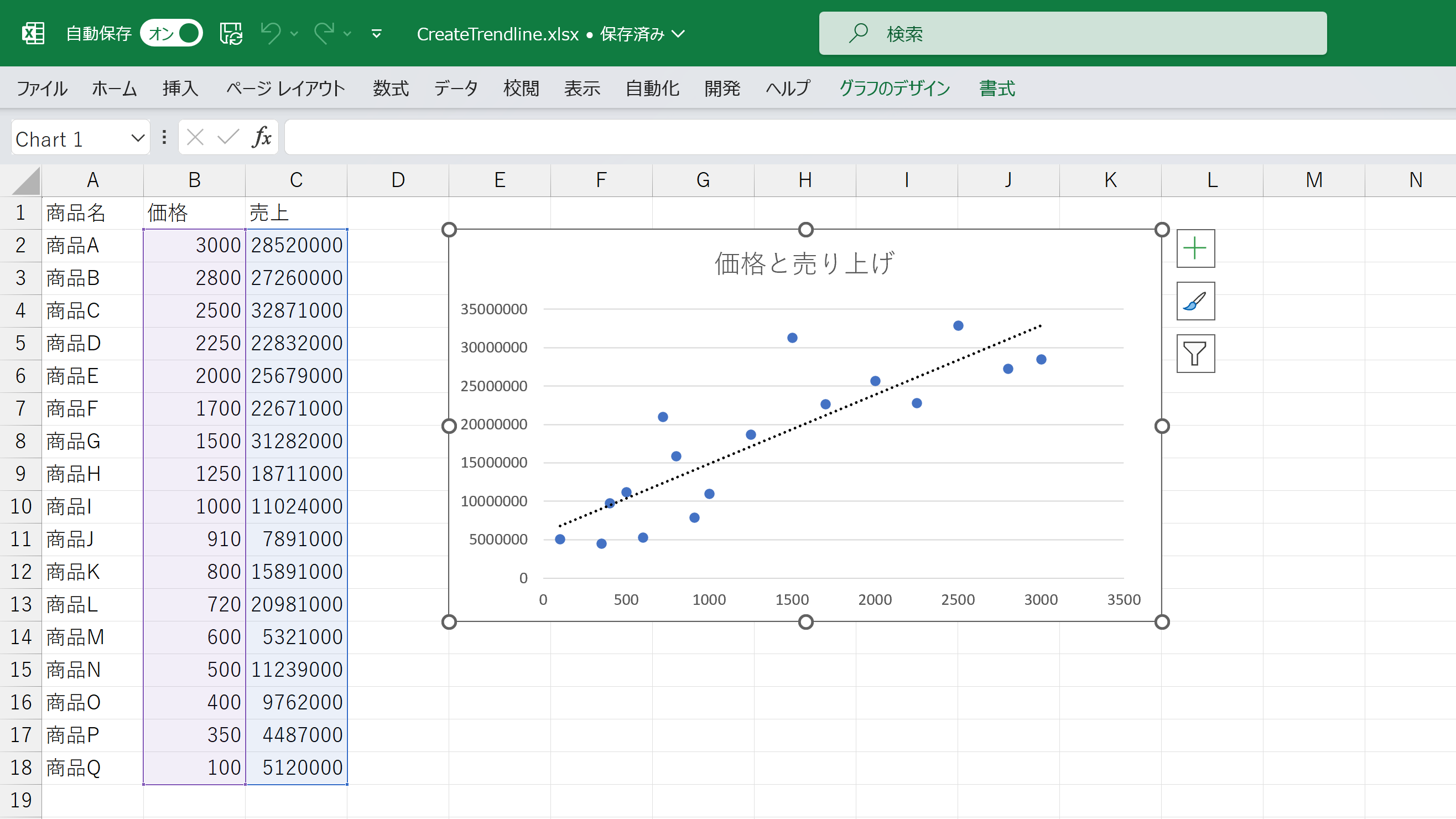
Task: Switch to the ホーム tab
Action: [114, 88]
